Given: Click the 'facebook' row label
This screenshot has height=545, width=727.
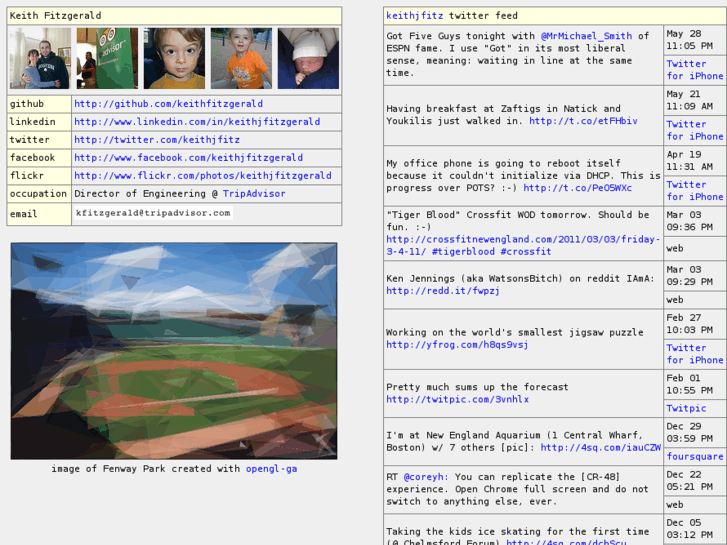Looking at the screenshot, I should pyautogui.click(x=32, y=158).
